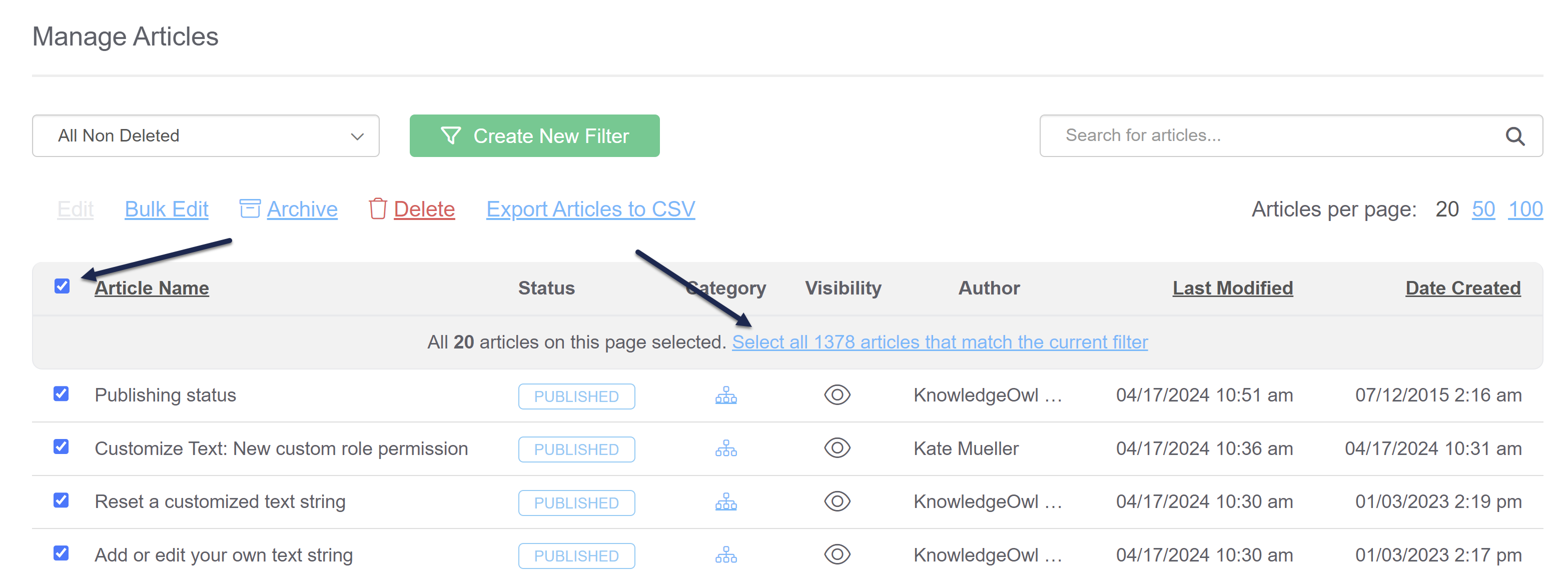Uncheck the Publishing status article checkbox
The width and height of the screenshot is (1568, 576).
coord(61,393)
